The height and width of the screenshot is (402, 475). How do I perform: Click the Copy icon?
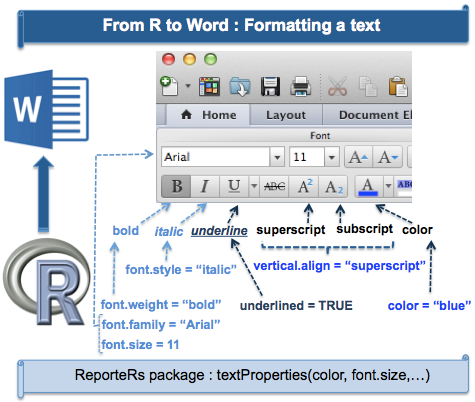368,86
